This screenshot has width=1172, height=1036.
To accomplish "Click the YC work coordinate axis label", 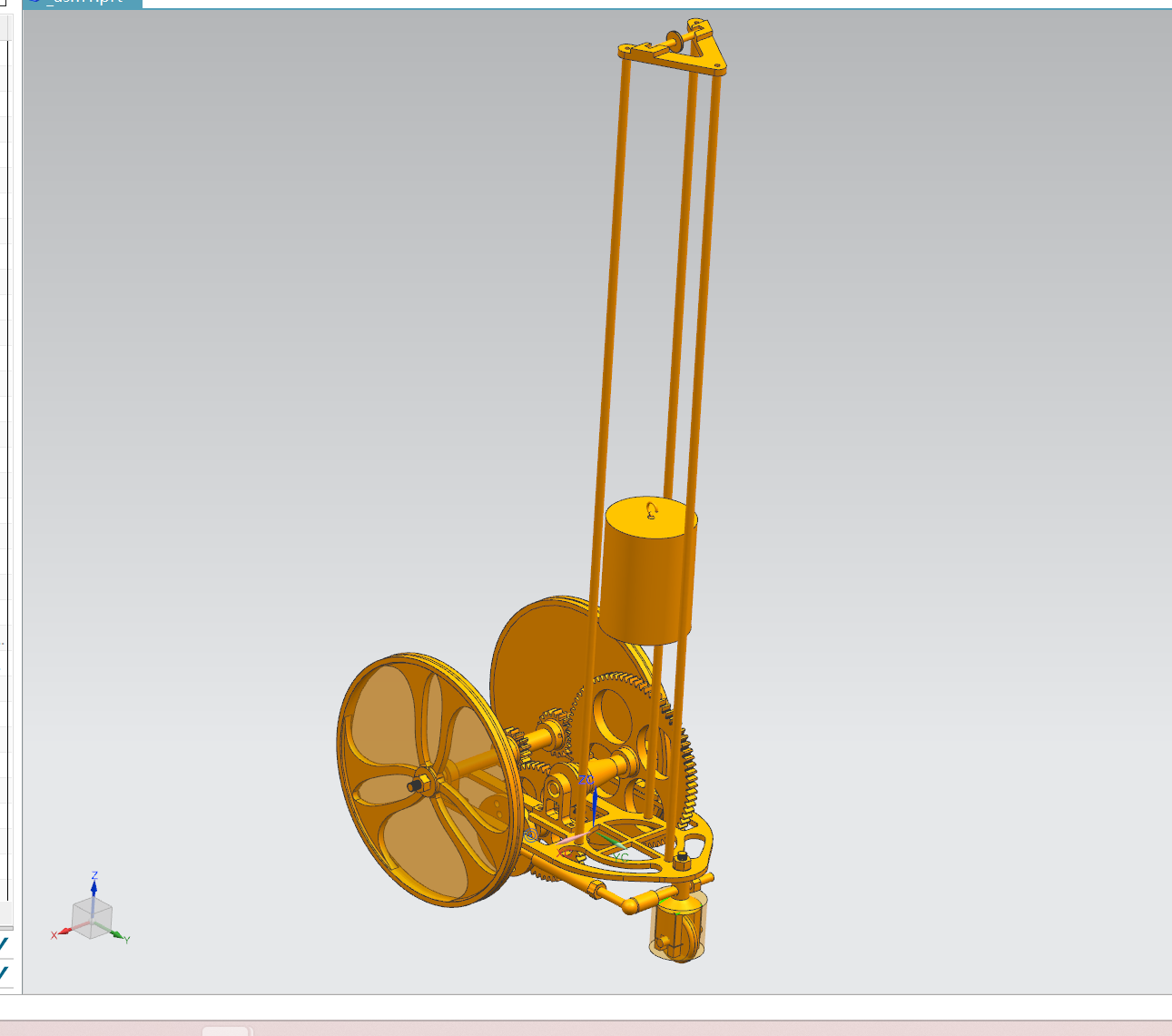I will click(x=621, y=856).
